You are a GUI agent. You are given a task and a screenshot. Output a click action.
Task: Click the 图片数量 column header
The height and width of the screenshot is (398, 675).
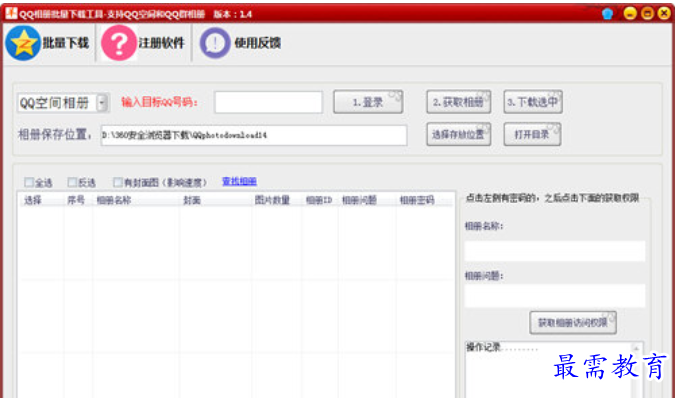coord(272,200)
